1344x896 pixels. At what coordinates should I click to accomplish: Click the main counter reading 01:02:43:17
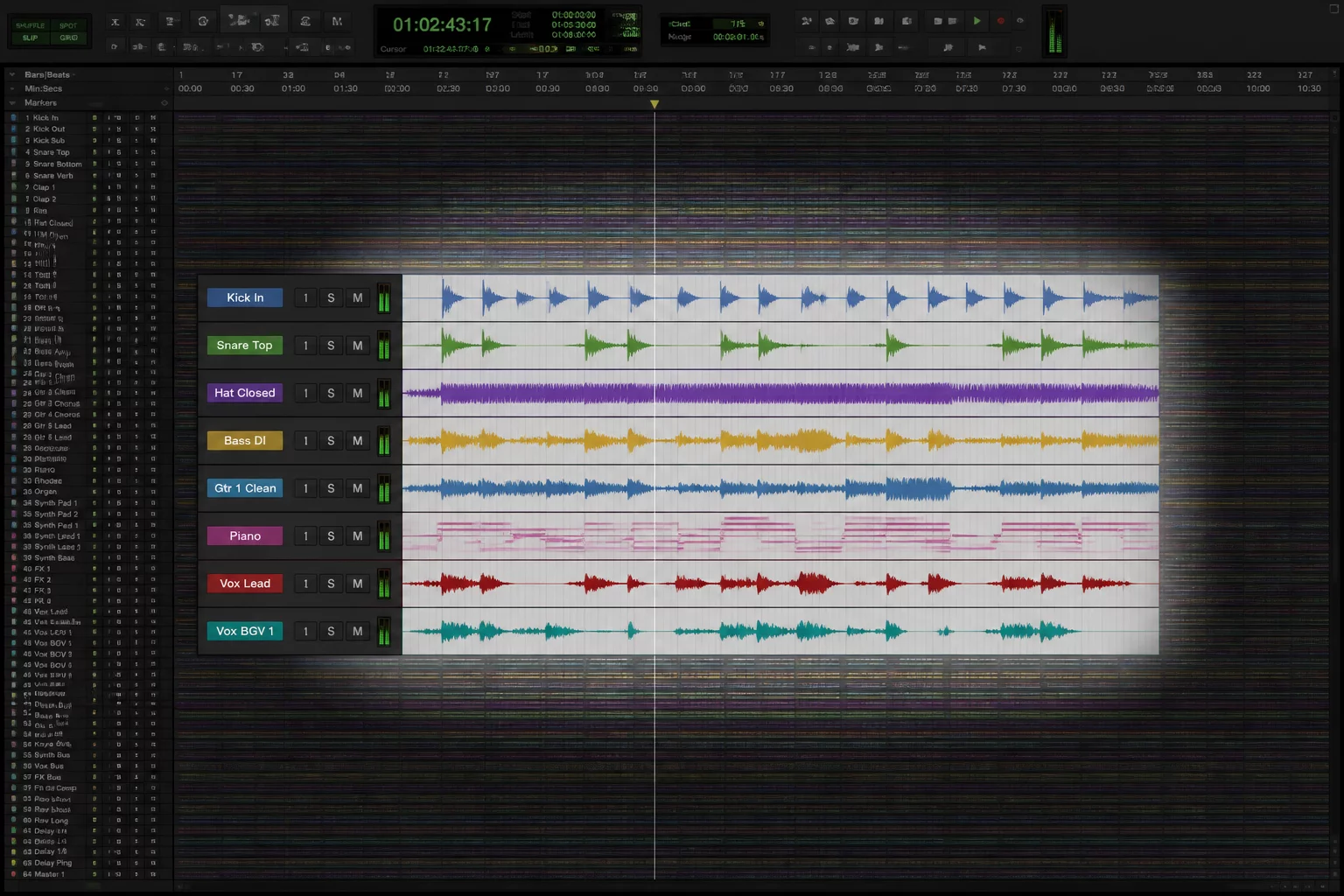(442, 24)
